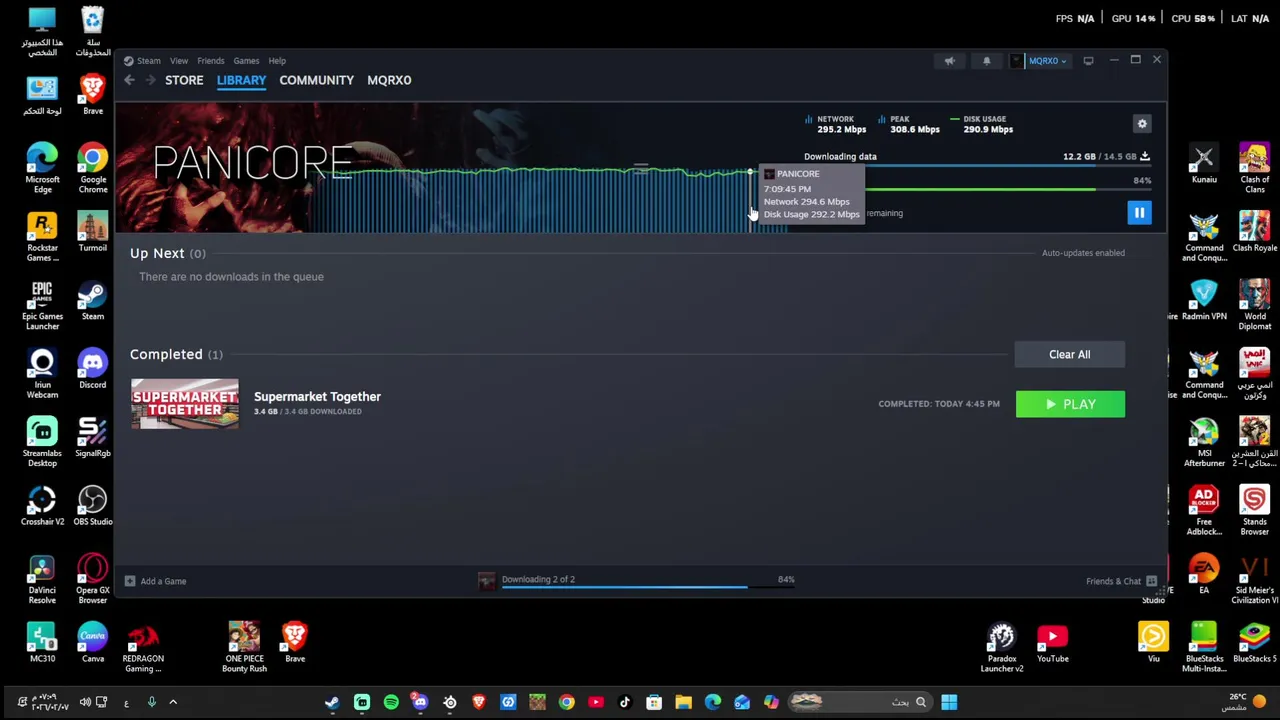This screenshot has width=1280, height=720.
Task: Click the Up Next heading
Action: tap(157, 253)
